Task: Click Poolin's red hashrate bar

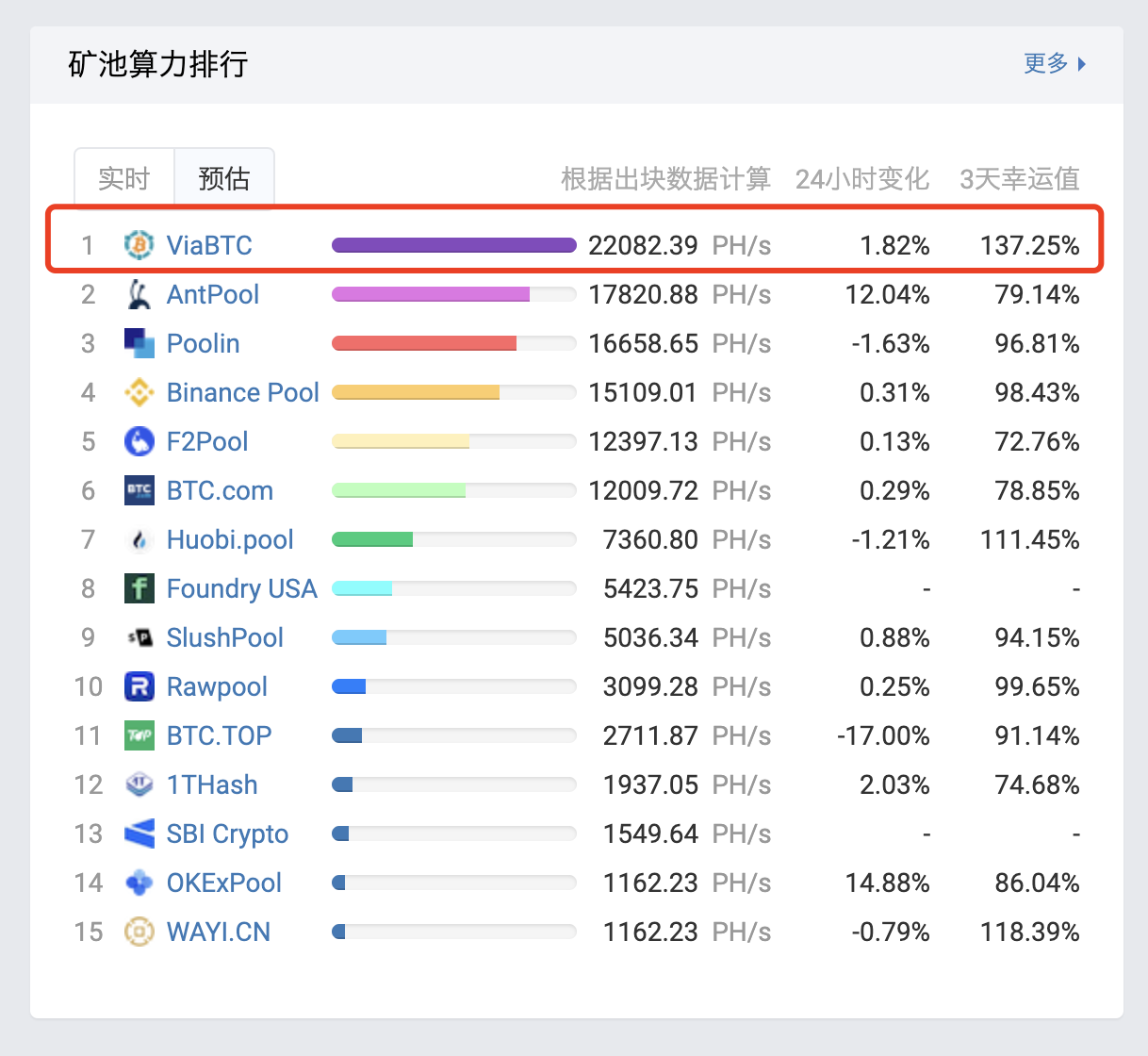Action: click(x=424, y=343)
